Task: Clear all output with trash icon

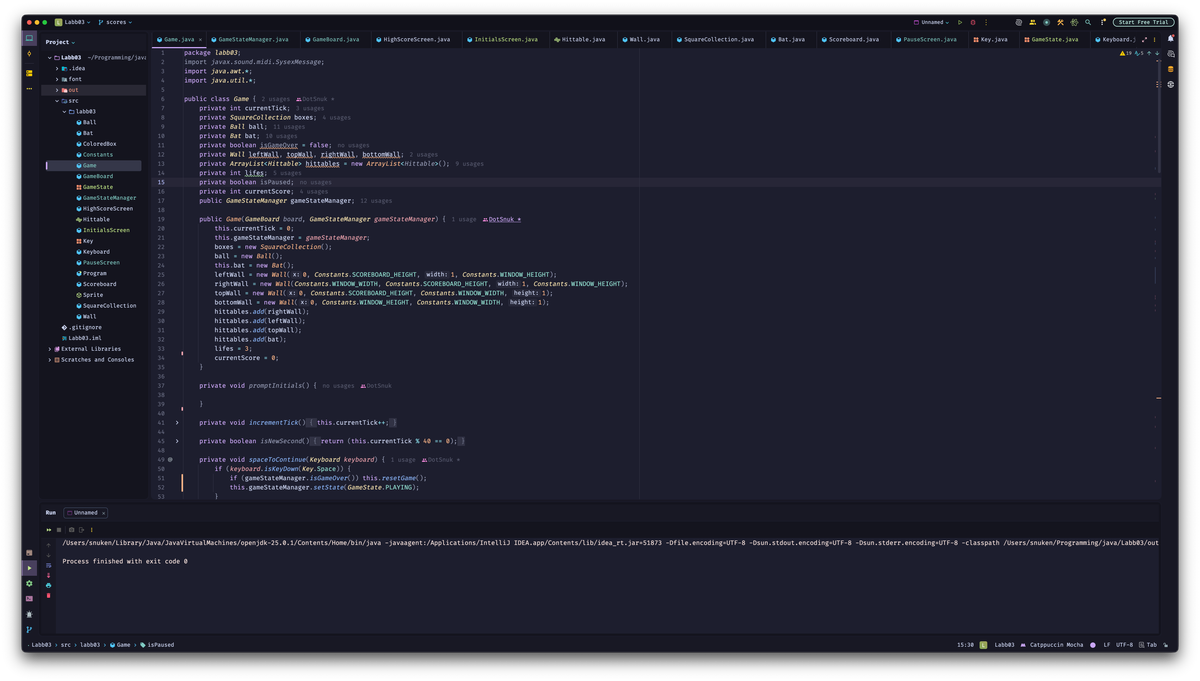Action: click(48, 595)
